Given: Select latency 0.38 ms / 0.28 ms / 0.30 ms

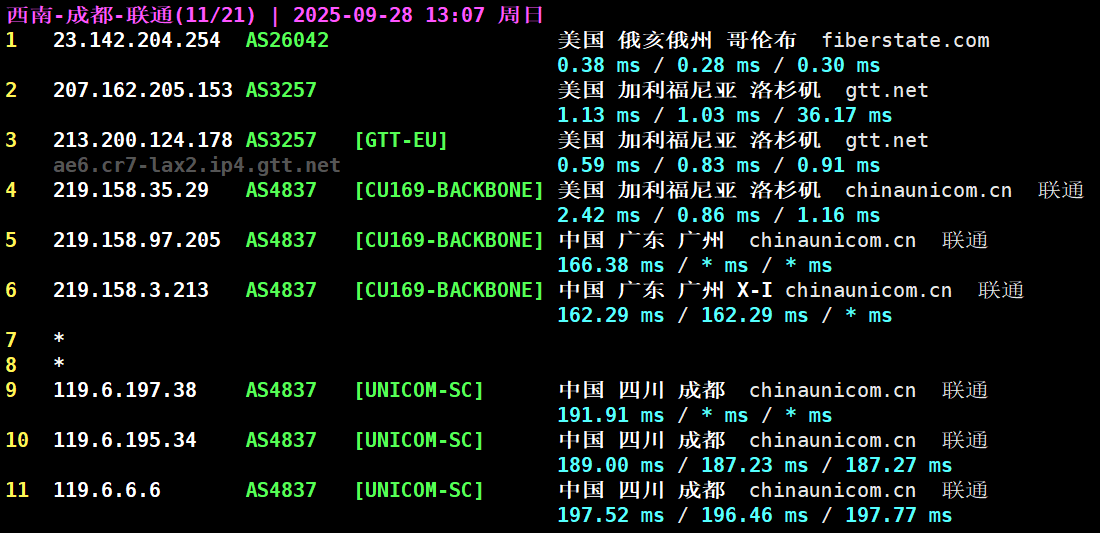Looking at the screenshot, I should tap(718, 66).
